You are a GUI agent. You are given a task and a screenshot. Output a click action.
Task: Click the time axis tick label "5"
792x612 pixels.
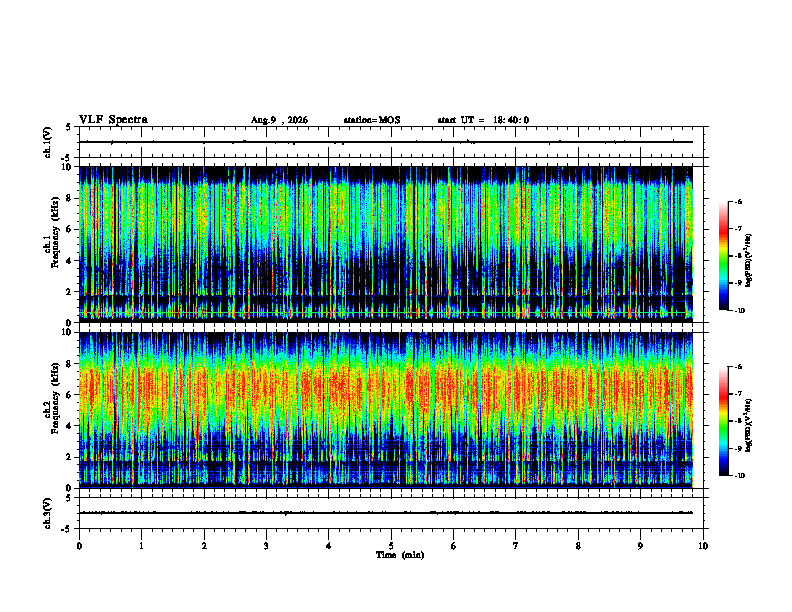pyautogui.click(x=391, y=546)
